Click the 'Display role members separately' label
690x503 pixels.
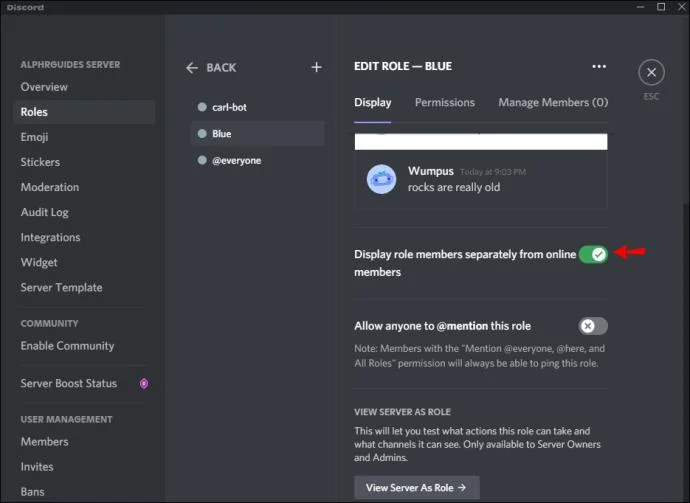point(465,263)
